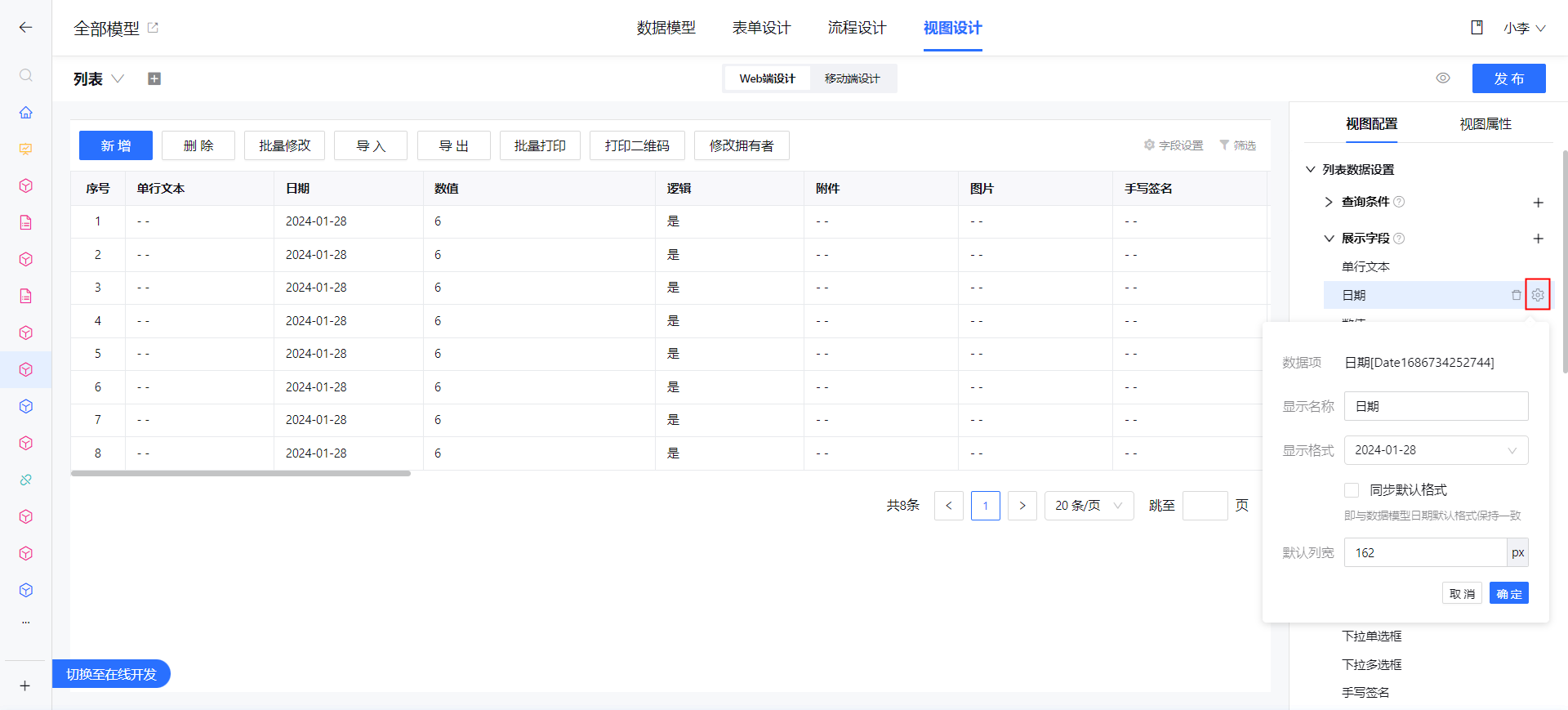Add a new view beside 列表
Screen dimensions: 1568x710
pyautogui.click(x=154, y=78)
